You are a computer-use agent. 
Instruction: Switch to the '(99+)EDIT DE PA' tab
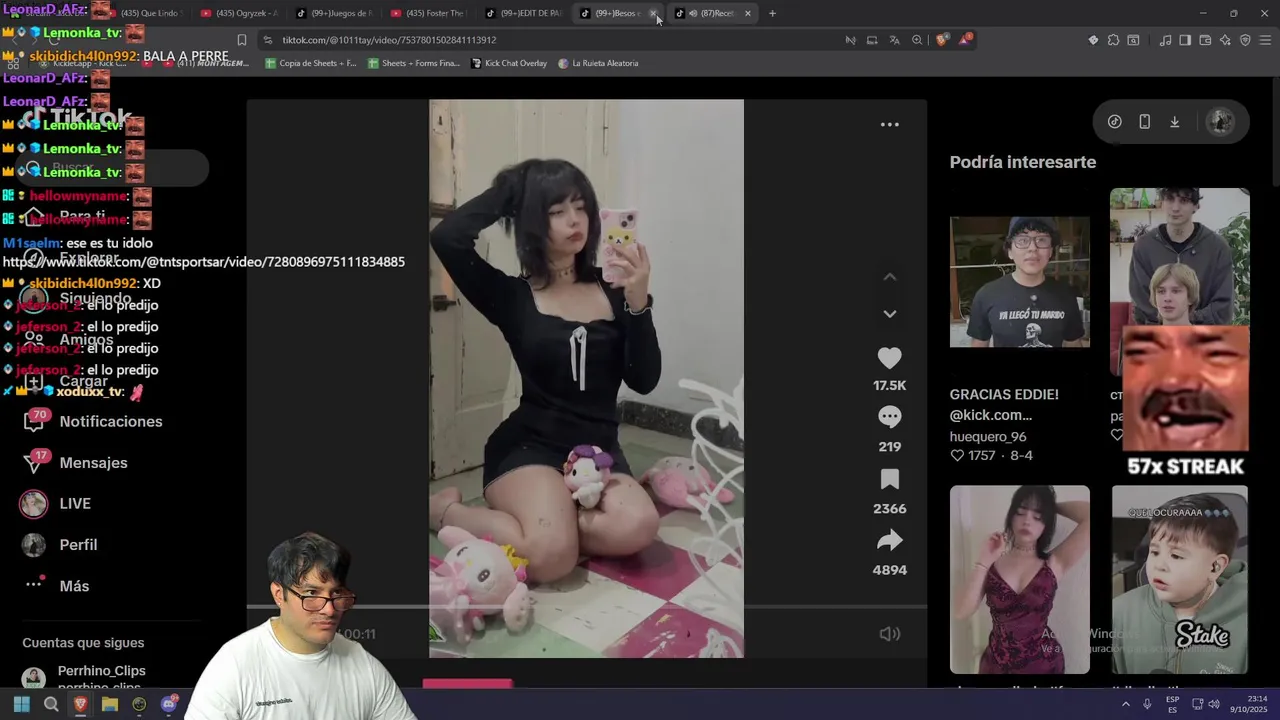pos(522,13)
